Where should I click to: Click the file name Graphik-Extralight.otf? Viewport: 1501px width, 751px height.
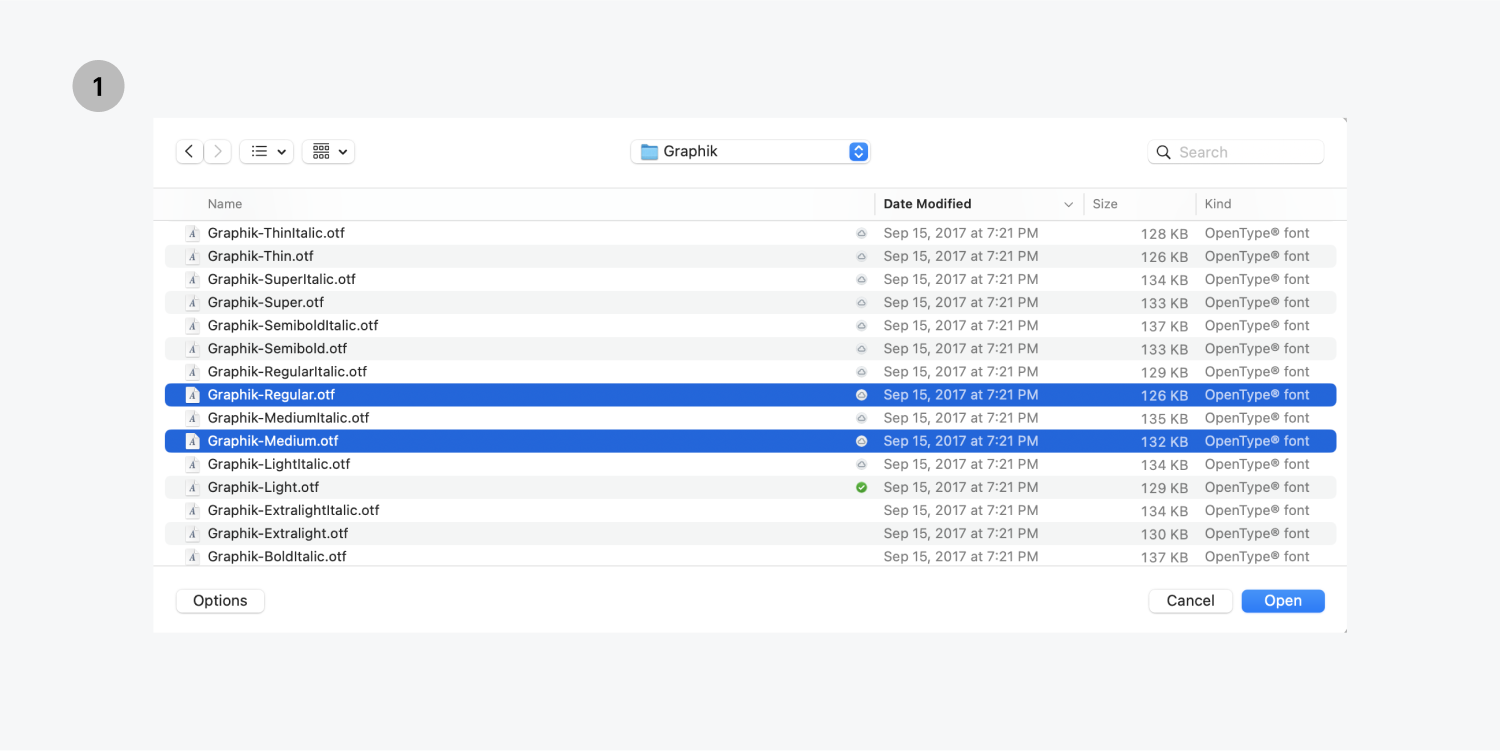pyautogui.click(x=278, y=533)
